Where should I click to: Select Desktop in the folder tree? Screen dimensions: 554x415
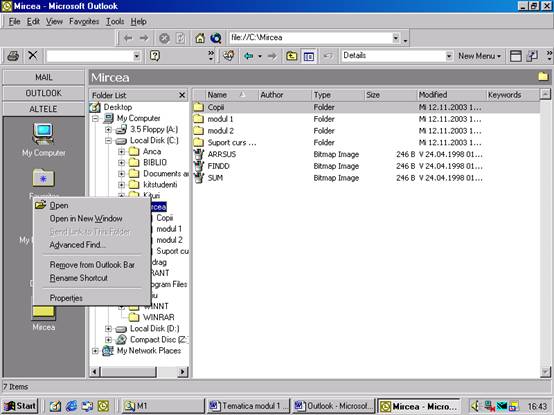pyautogui.click(x=118, y=107)
